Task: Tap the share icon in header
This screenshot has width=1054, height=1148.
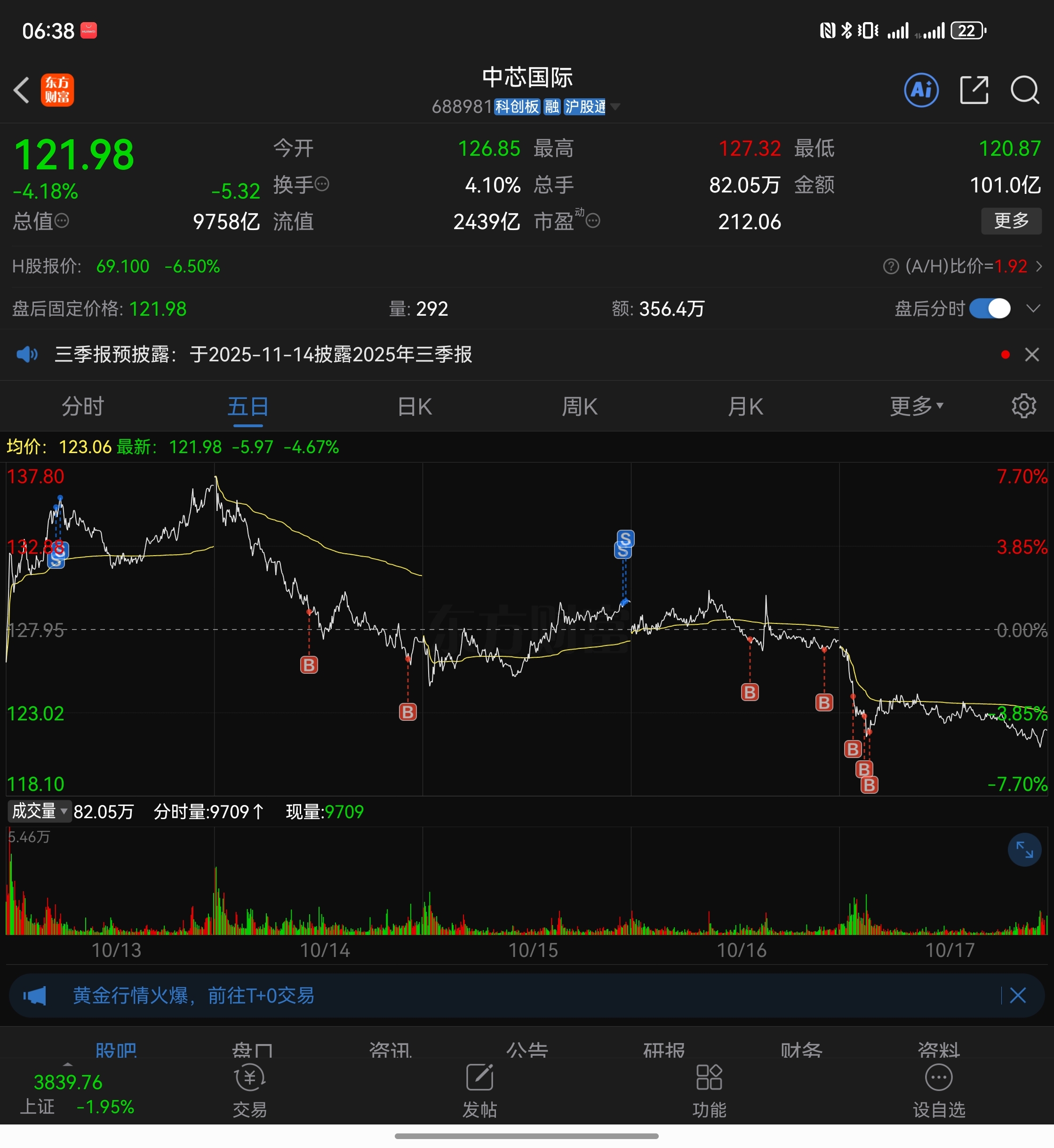Action: 974,90
